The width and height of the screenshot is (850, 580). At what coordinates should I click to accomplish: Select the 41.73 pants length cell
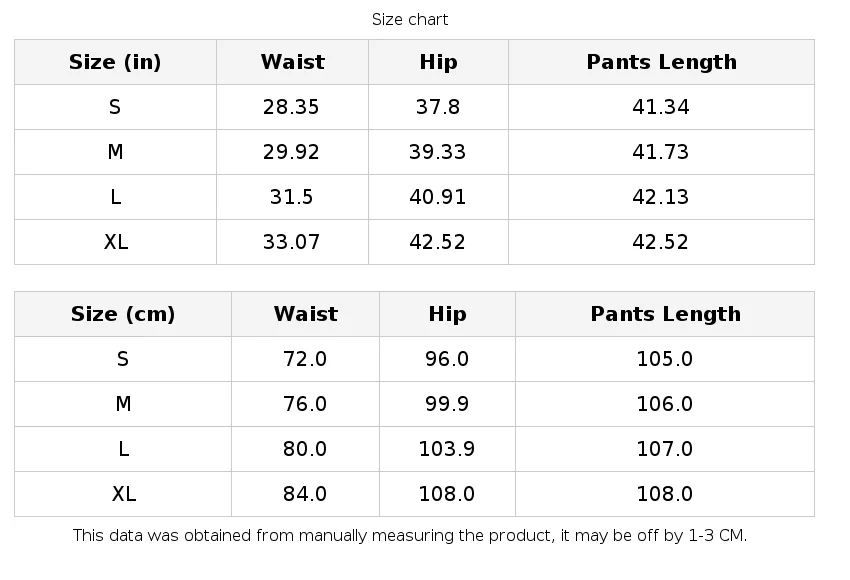pyautogui.click(x=661, y=152)
